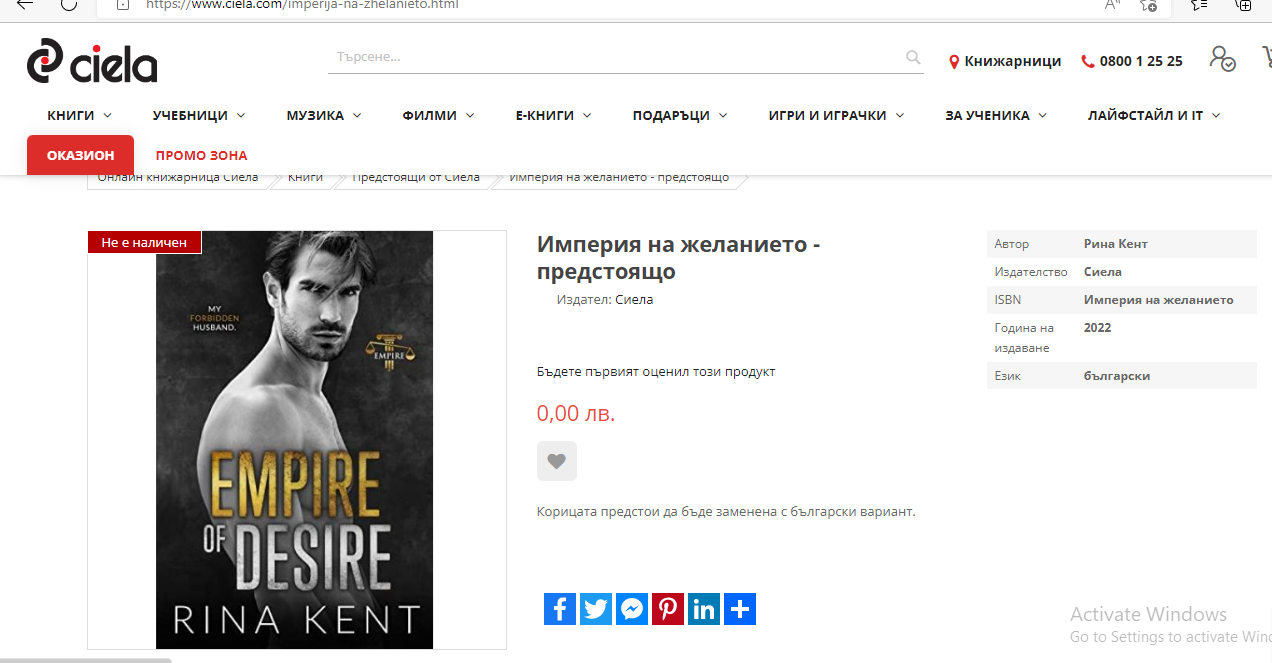
Task: Open the ПОДАРЪЦИ menu
Action: tap(680, 116)
